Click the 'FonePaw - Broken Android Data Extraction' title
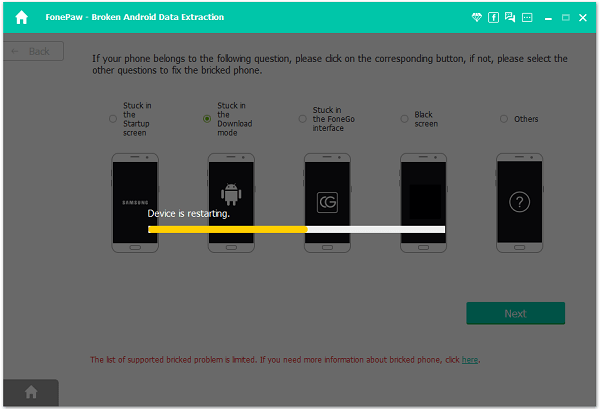600x409 pixels. click(x=135, y=17)
